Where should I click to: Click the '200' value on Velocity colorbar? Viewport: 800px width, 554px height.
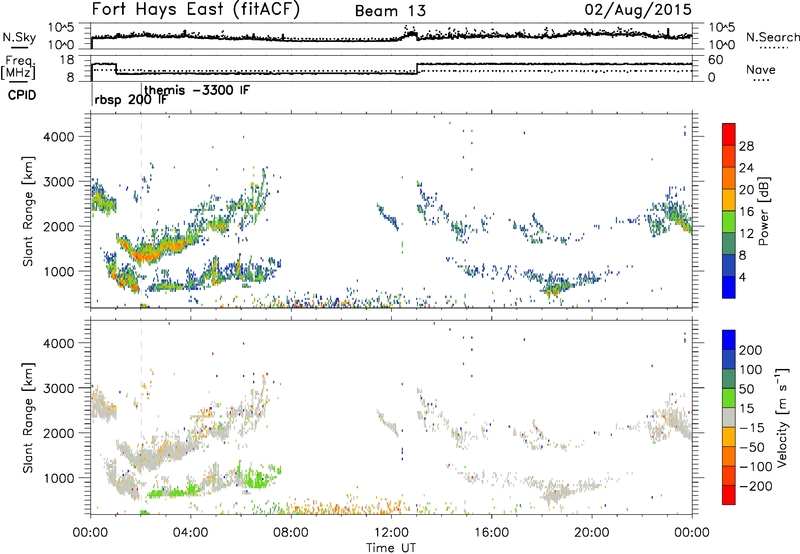(751, 350)
